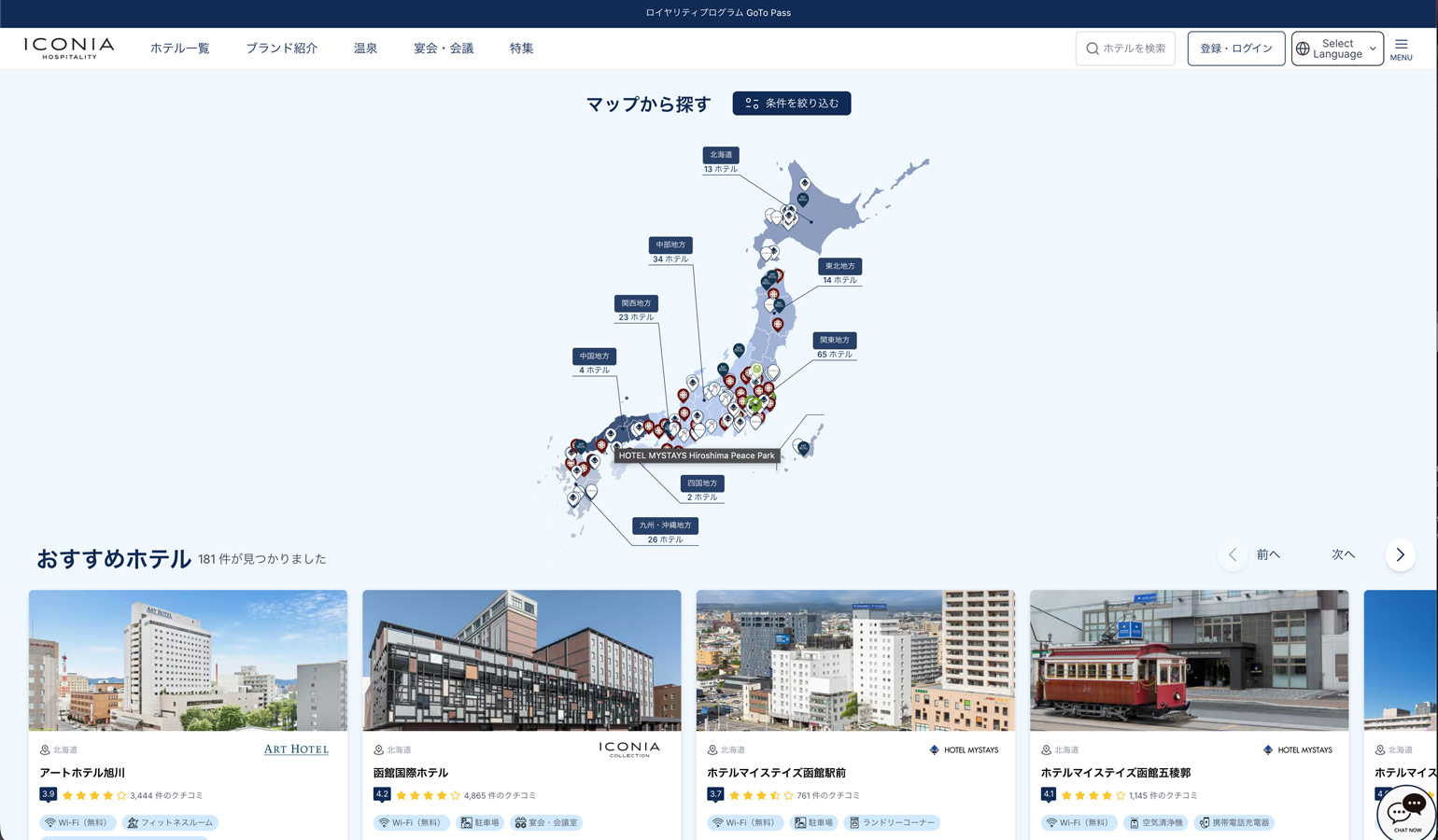Viewport: 1438px width, 840px height.
Task: Focus the ホテルを検索 search field
Action: [1125, 49]
